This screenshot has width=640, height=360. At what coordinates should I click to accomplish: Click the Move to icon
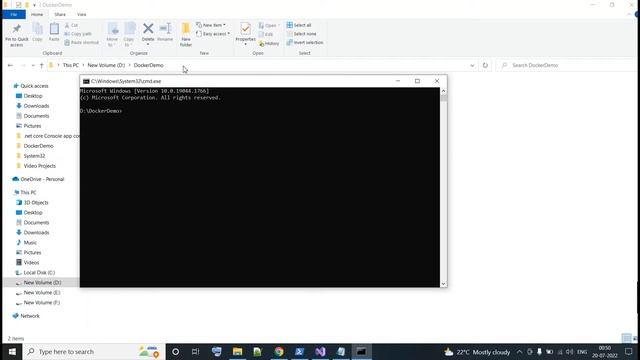112,35
